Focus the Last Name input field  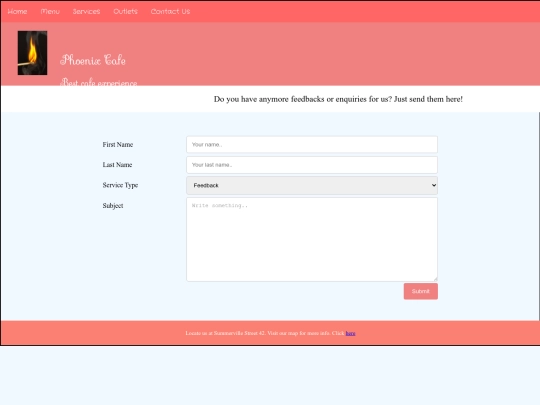click(x=312, y=165)
